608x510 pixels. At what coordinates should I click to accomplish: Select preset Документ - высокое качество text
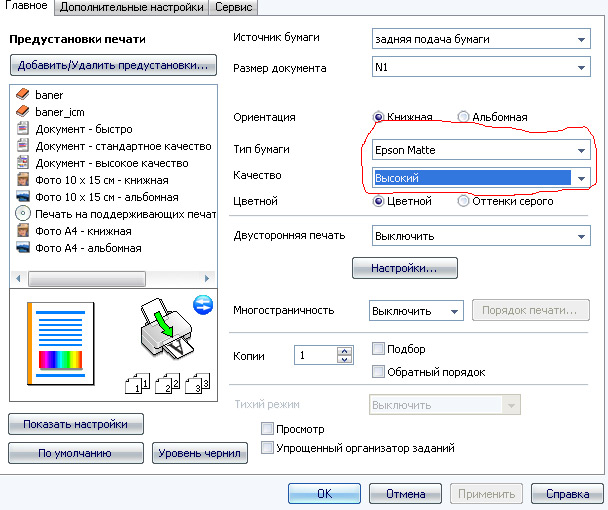pyautogui.click(x=112, y=163)
